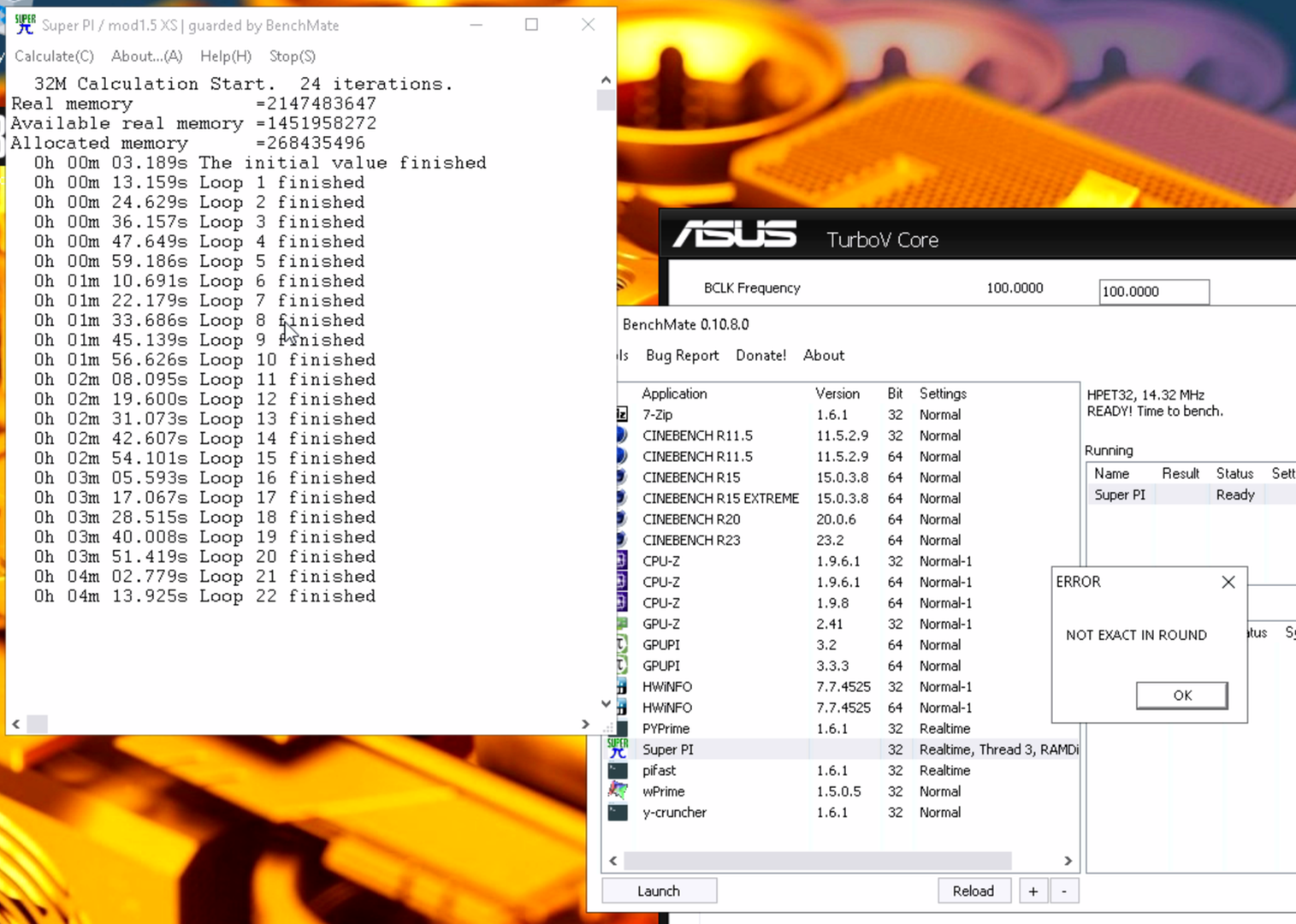Image resolution: width=1296 pixels, height=924 pixels.
Task: Click BenchMate list horizontal scrollbar thumb
Action: click(817, 860)
